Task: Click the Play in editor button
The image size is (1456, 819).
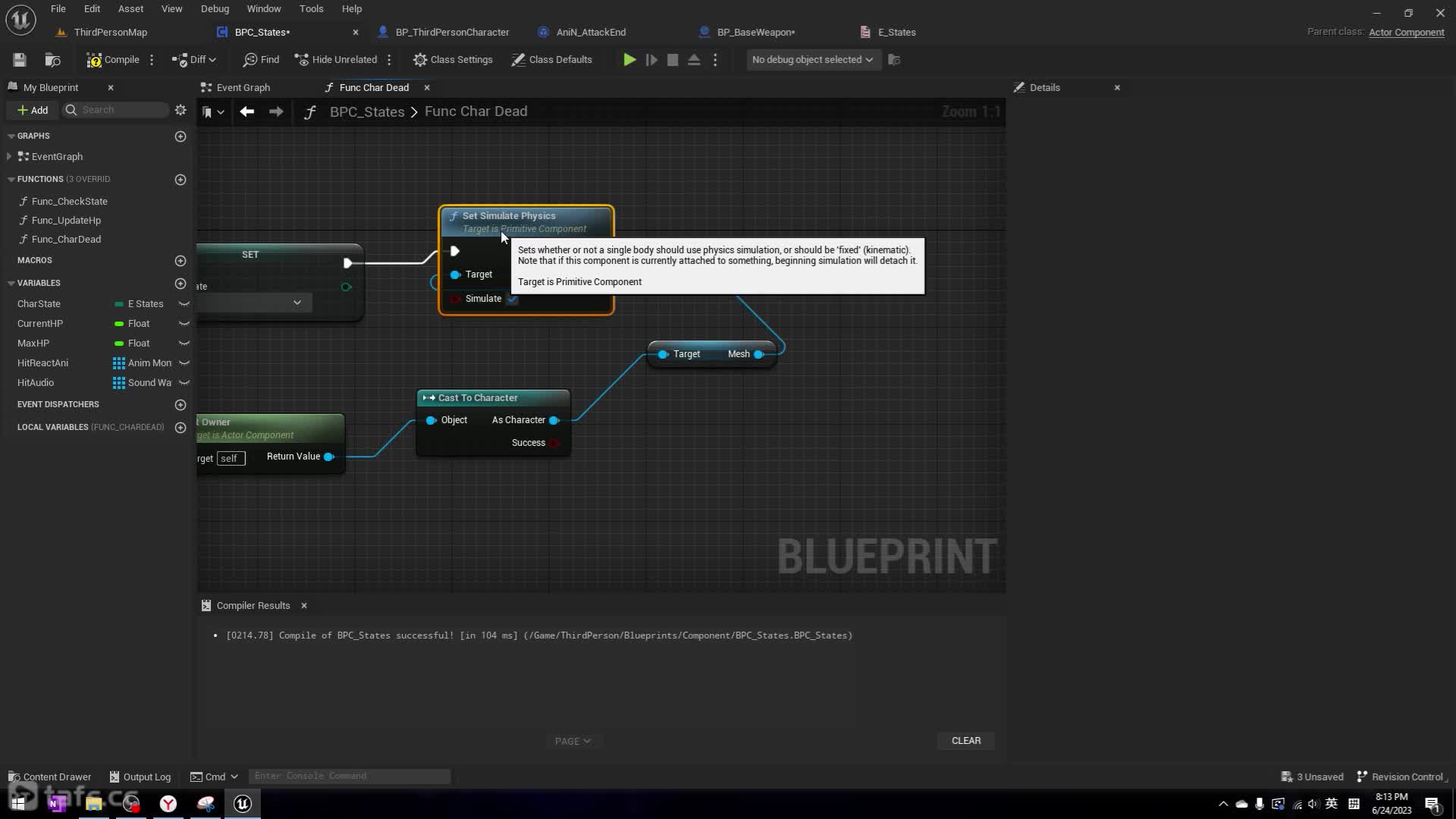Action: point(629,60)
